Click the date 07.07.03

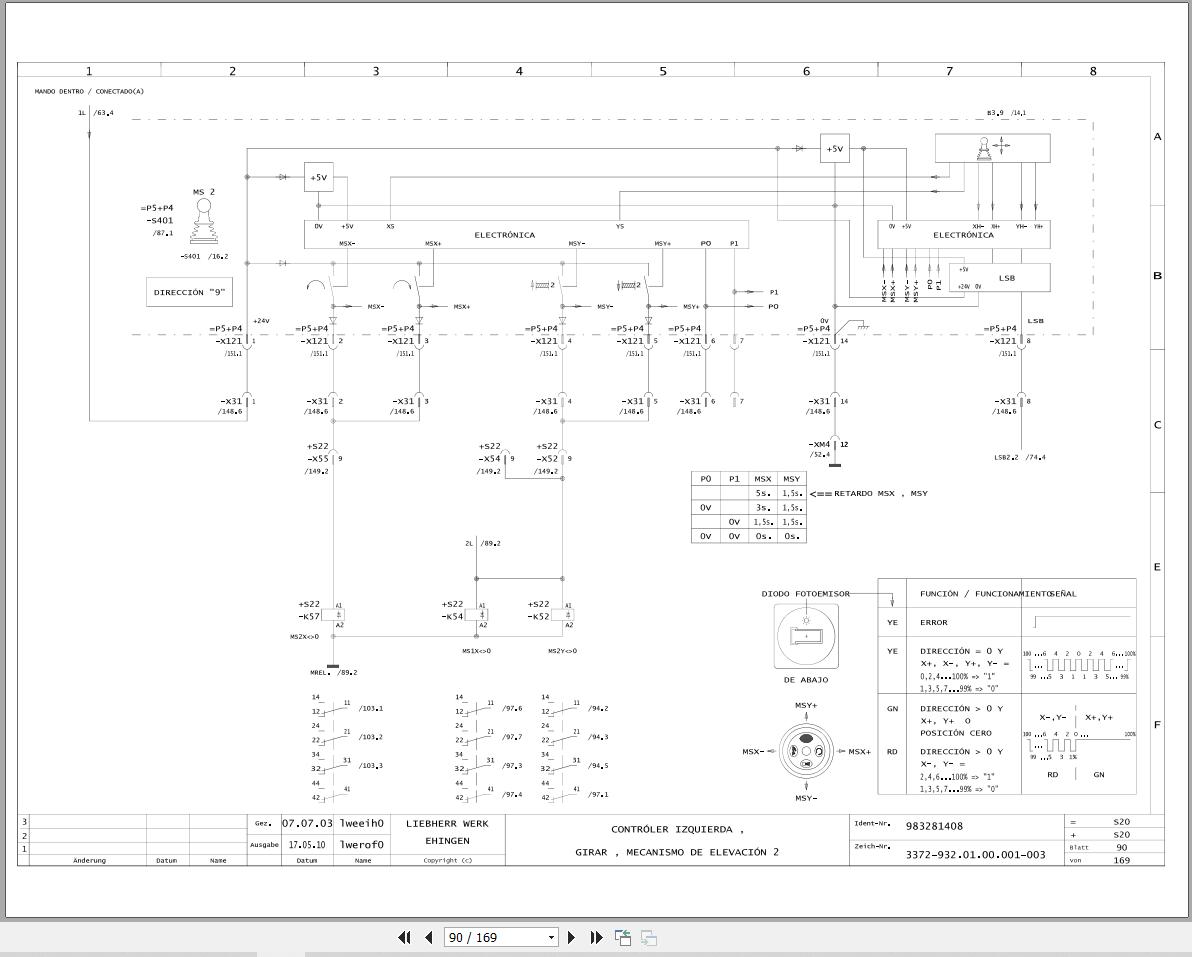(307, 823)
